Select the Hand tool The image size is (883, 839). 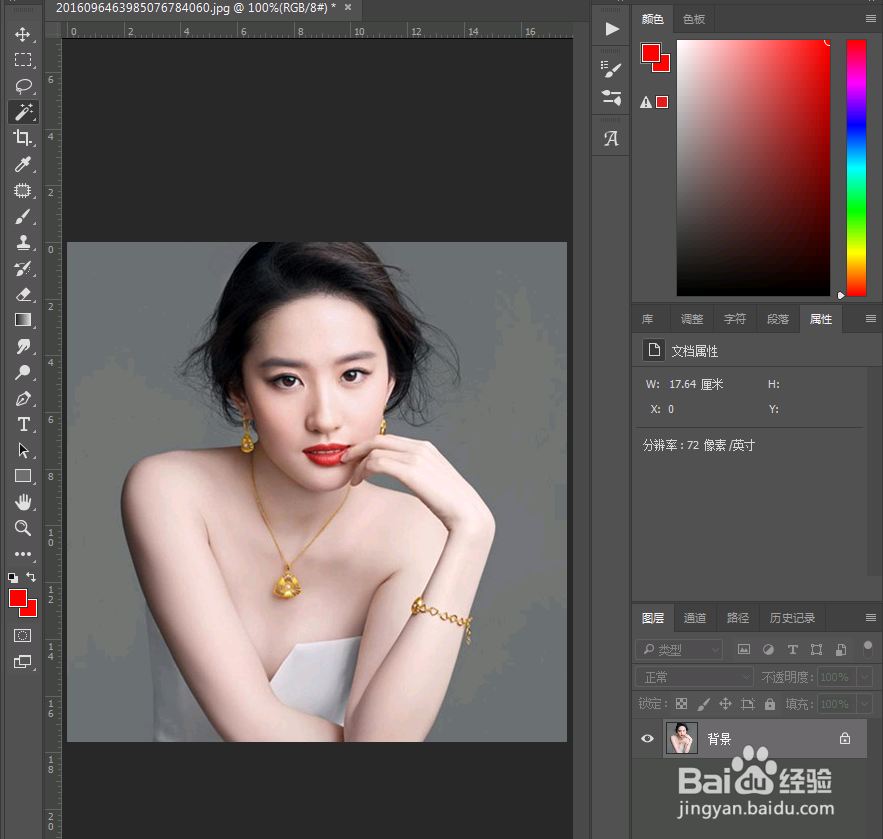coord(23,502)
